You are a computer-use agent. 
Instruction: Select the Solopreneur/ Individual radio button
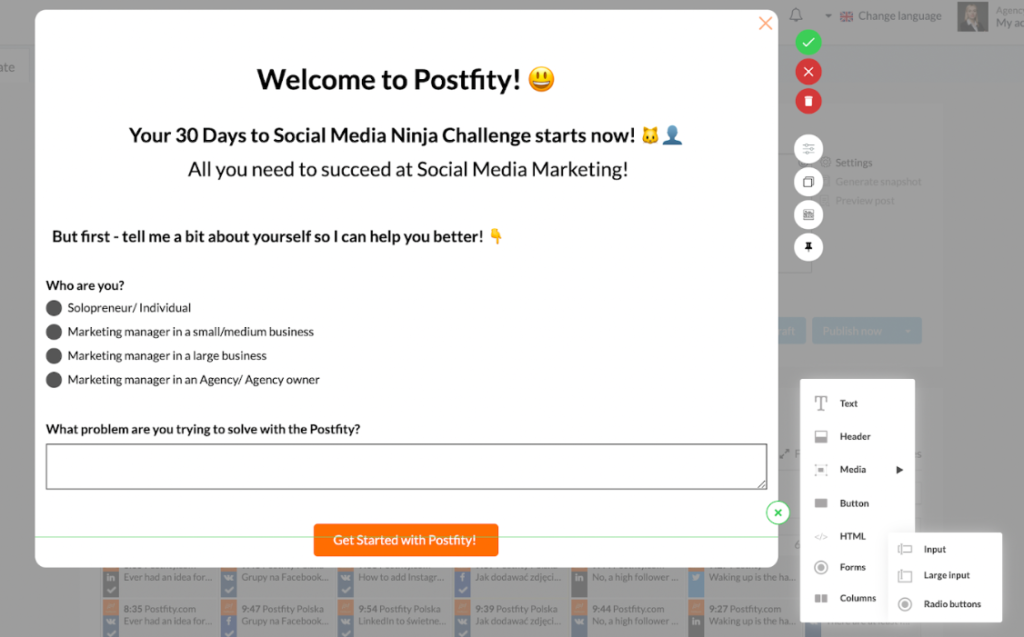[x=54, y=308]
